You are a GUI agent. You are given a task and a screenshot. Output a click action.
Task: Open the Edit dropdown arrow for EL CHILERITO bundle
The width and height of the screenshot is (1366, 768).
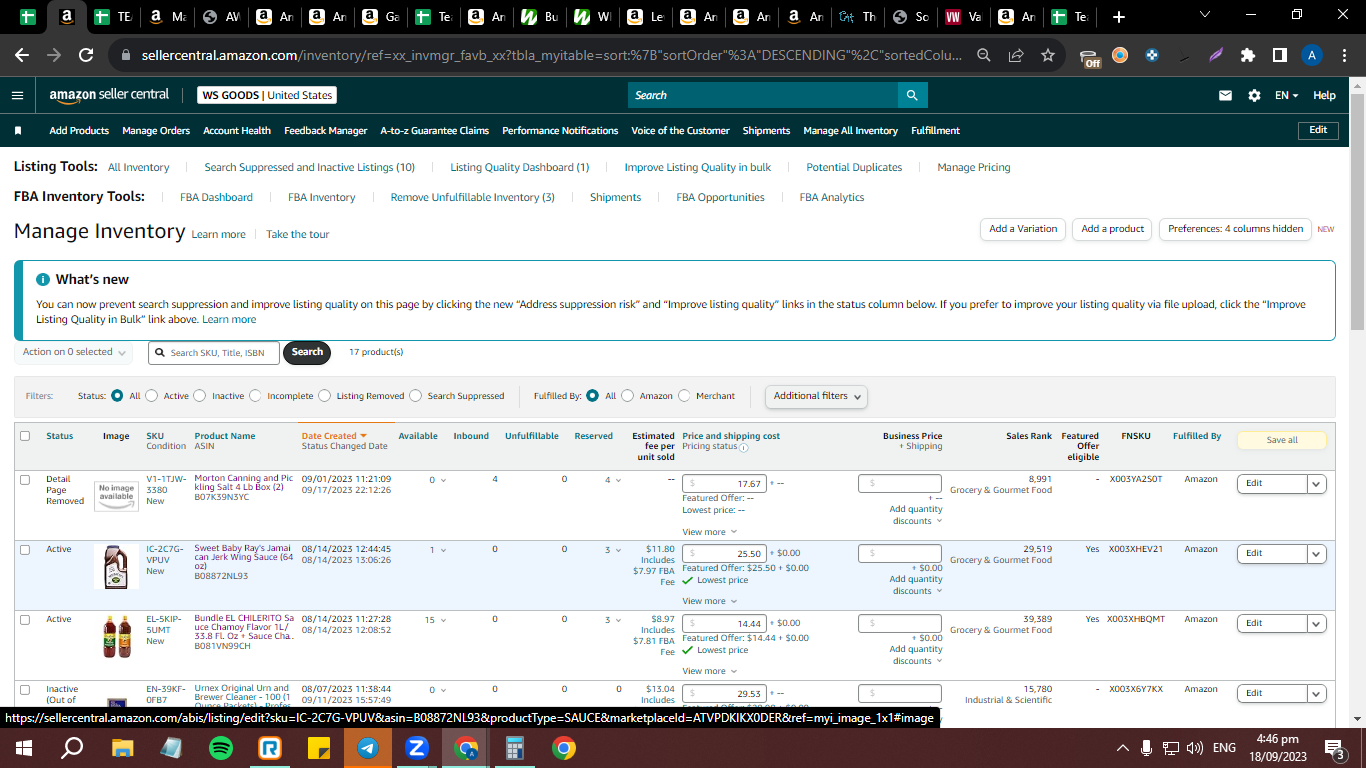(1317, 624)
